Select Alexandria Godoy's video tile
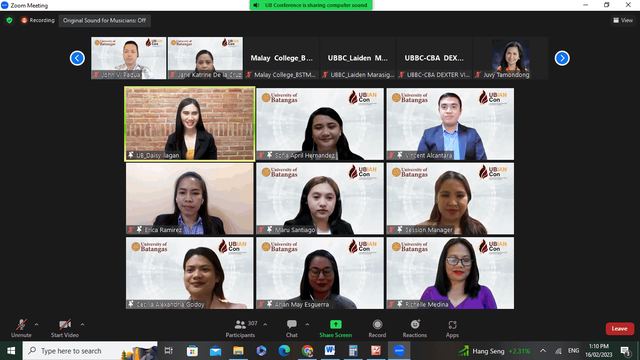The height and width of the screenshot is (360, 640). (x=190, y=273)
